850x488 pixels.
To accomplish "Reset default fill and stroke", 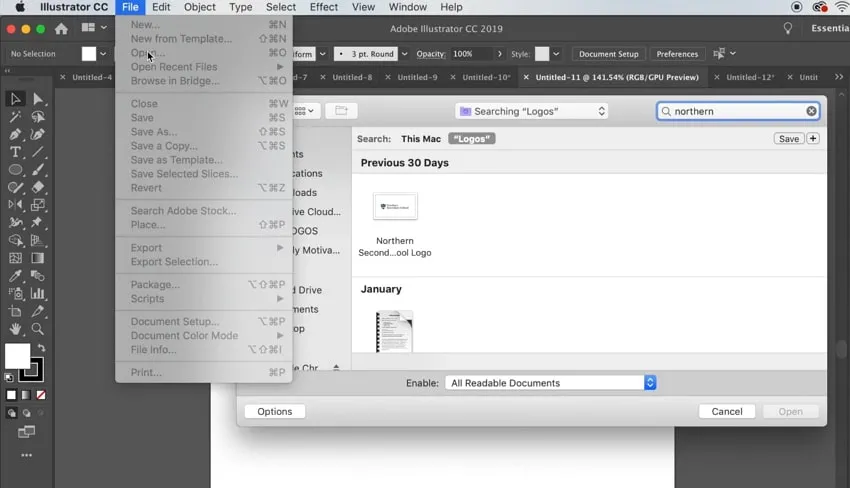I will pyautogui.click(x=9, y=377).
